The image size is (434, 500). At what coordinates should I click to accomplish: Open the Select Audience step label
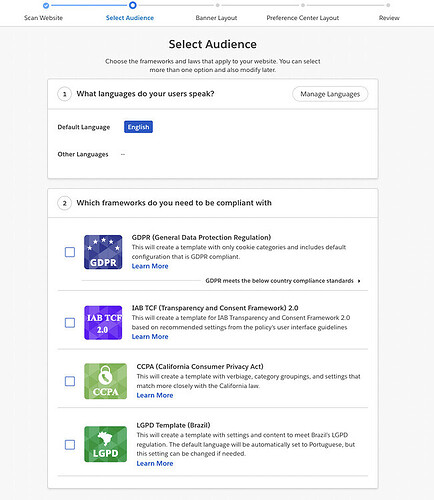(130, 18)
